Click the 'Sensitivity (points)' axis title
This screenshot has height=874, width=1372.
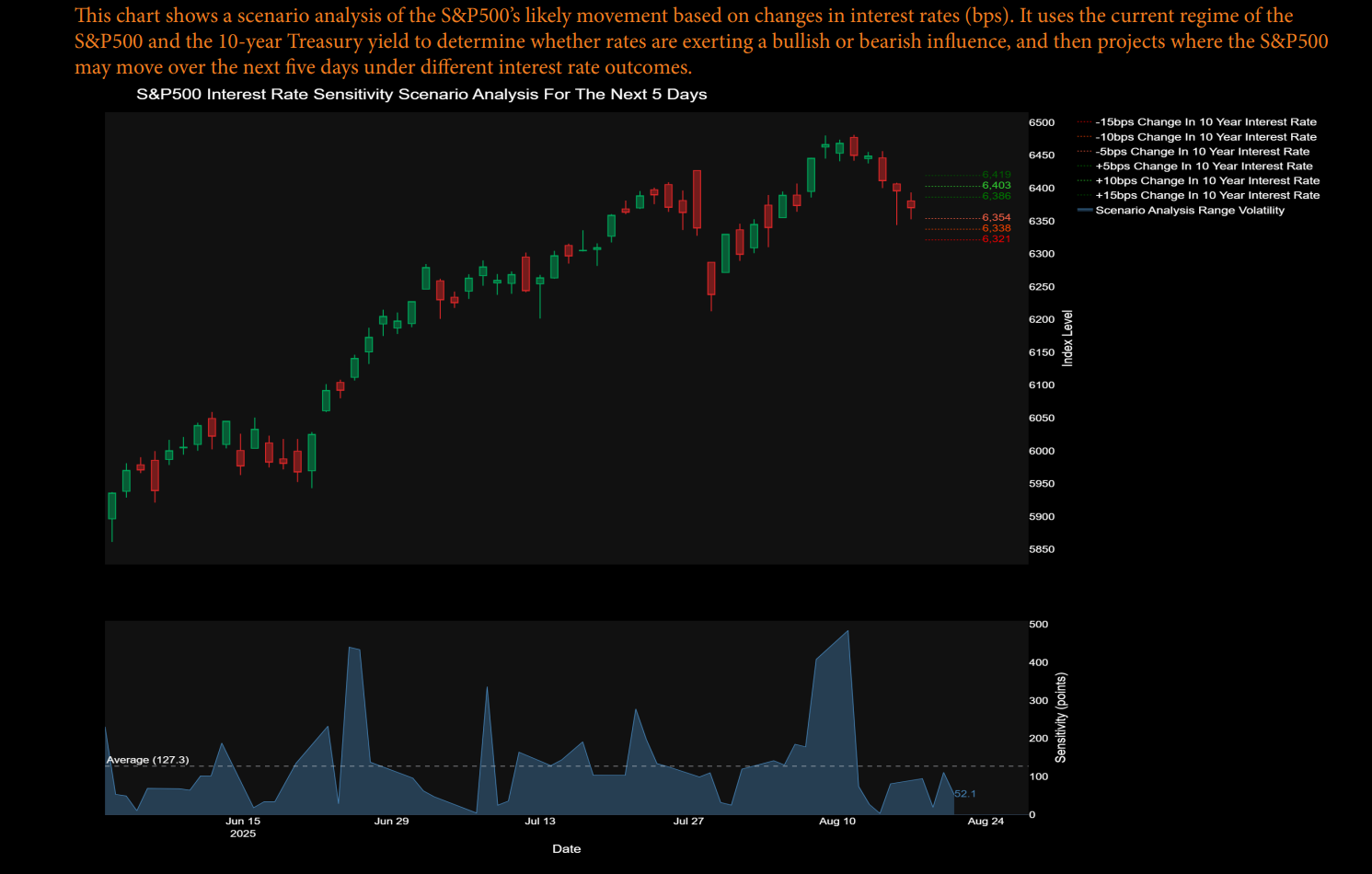point(1061,719)
